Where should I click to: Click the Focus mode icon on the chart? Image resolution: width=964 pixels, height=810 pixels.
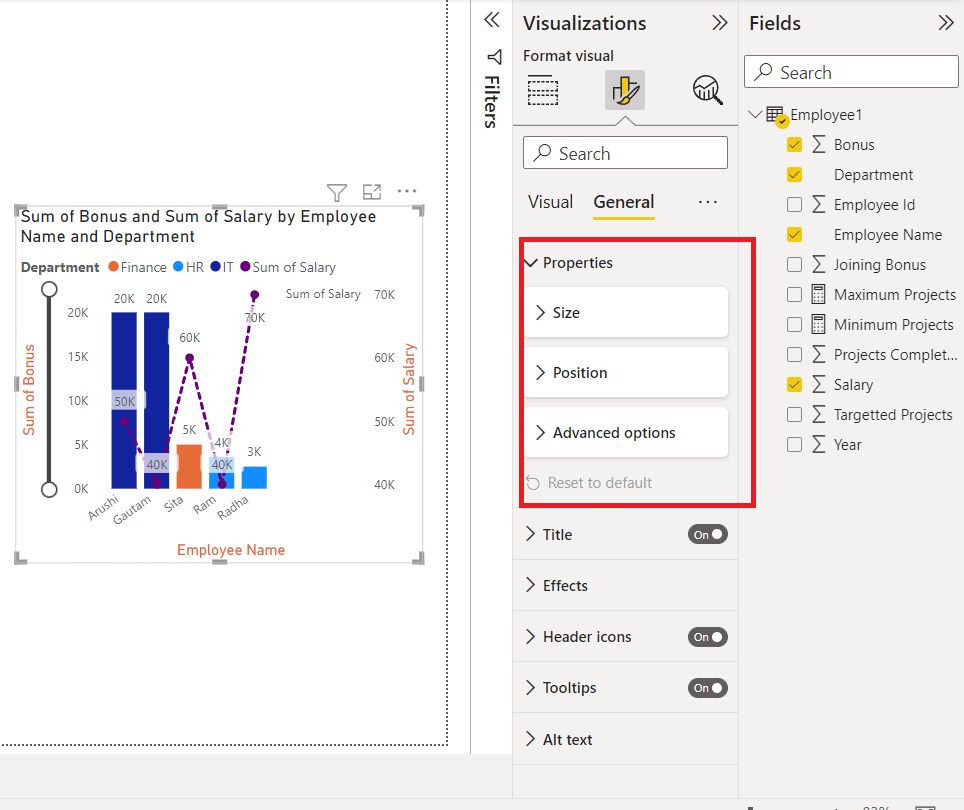pyautogui.click(x=372, y=192)
